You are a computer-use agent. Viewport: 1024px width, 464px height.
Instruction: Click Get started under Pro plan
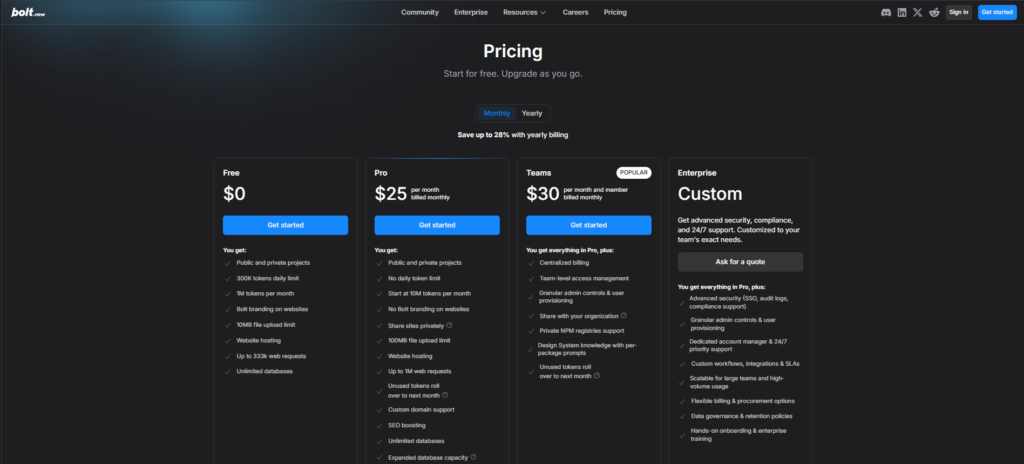point(437,225)
